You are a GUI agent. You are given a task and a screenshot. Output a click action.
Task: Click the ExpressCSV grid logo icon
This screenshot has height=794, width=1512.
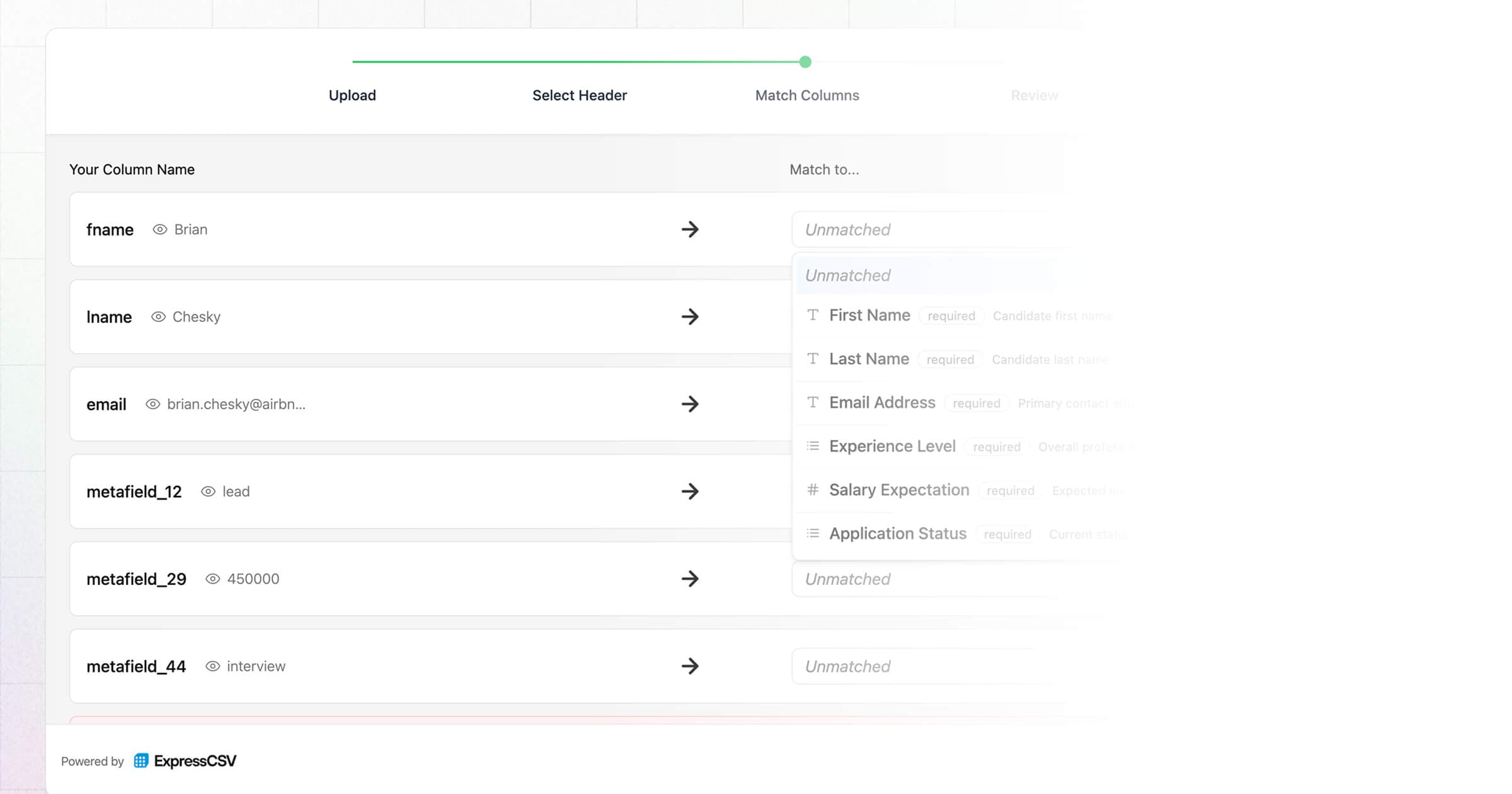click(x=140, y=761)
